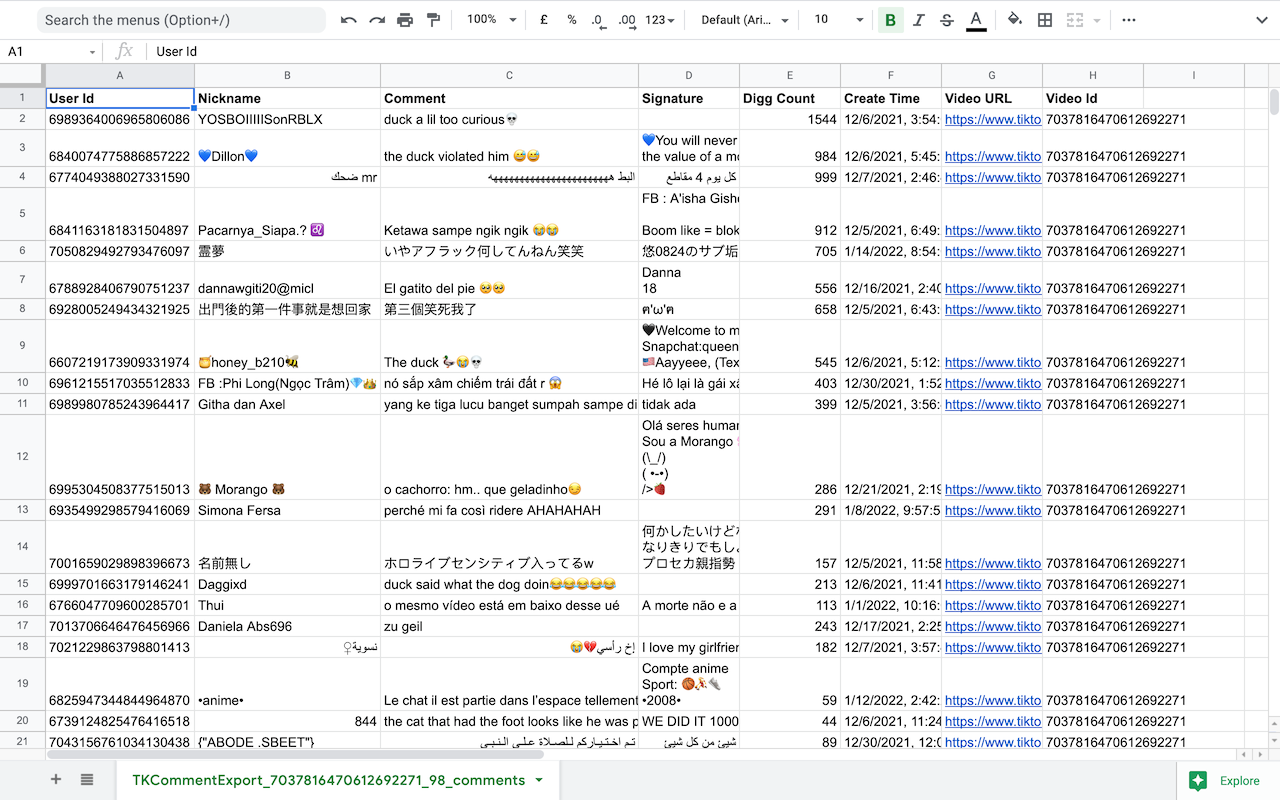Open the Default (Arial) font dropdown
The height and width of the screenshot is (800, 1280).
pyautogui.click(x=744, y=20)
